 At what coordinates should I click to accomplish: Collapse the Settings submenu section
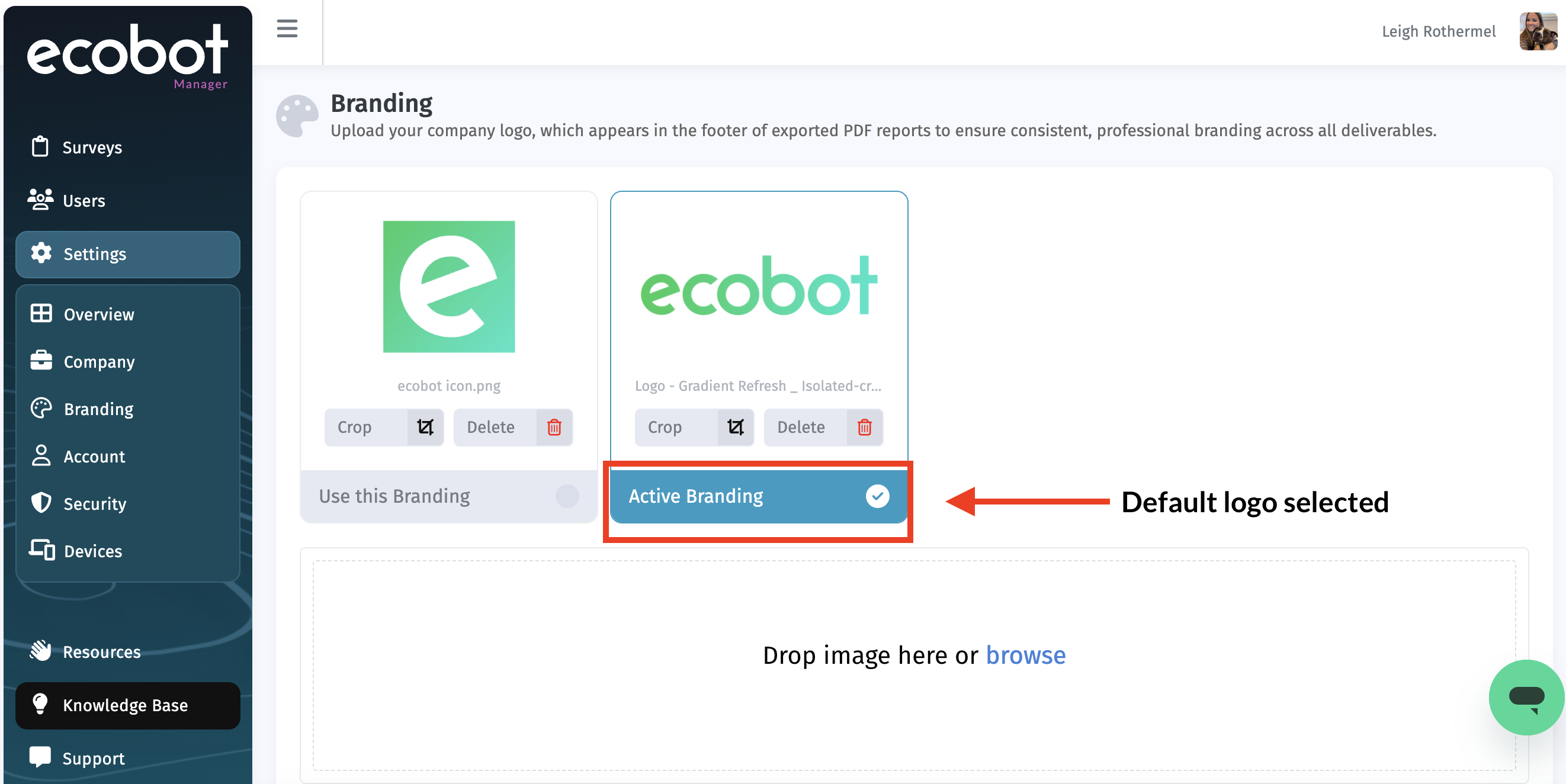pos(128,254)
